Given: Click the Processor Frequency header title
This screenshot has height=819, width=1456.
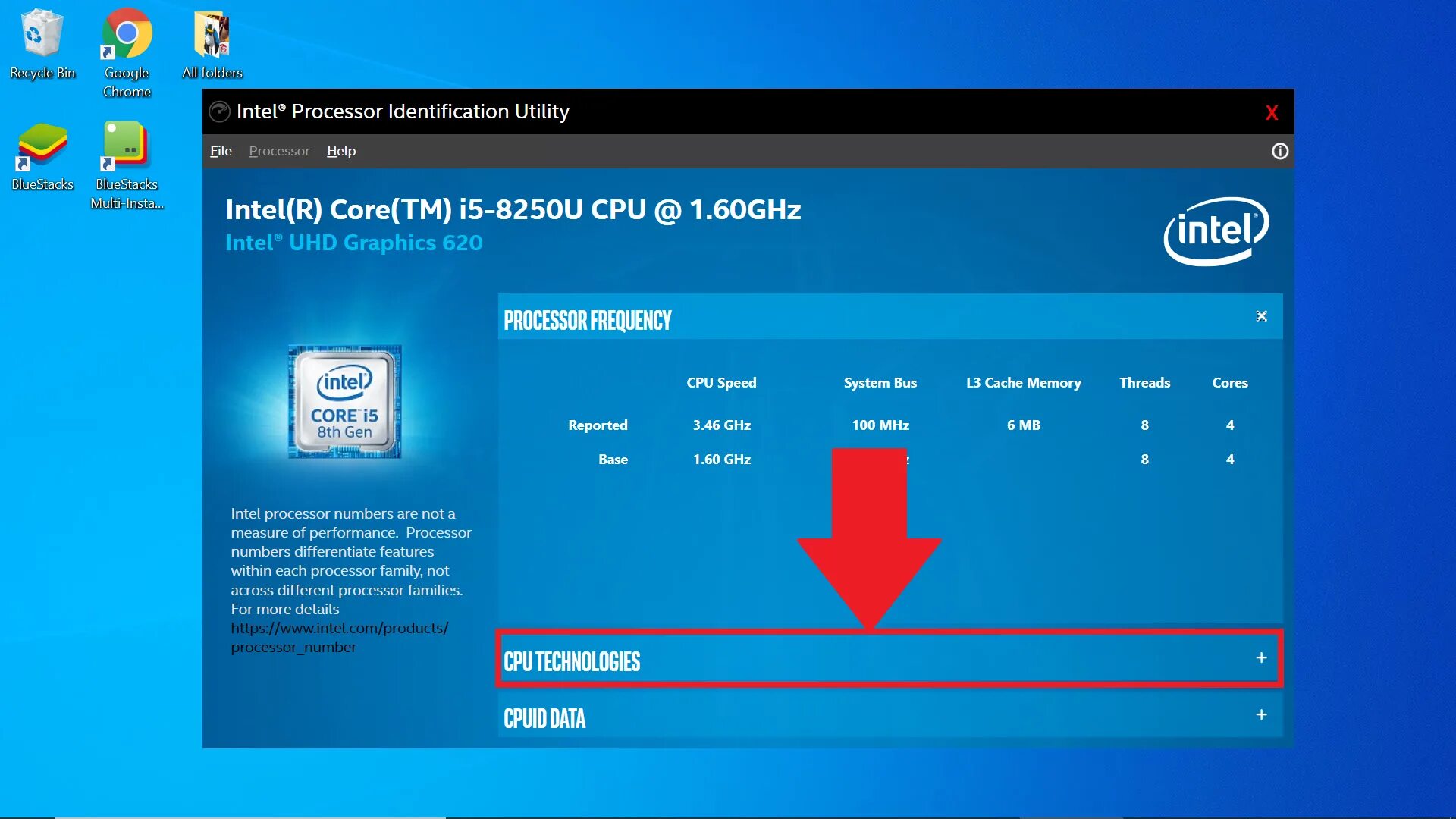Looking at the screenshot, I should 588,321.
